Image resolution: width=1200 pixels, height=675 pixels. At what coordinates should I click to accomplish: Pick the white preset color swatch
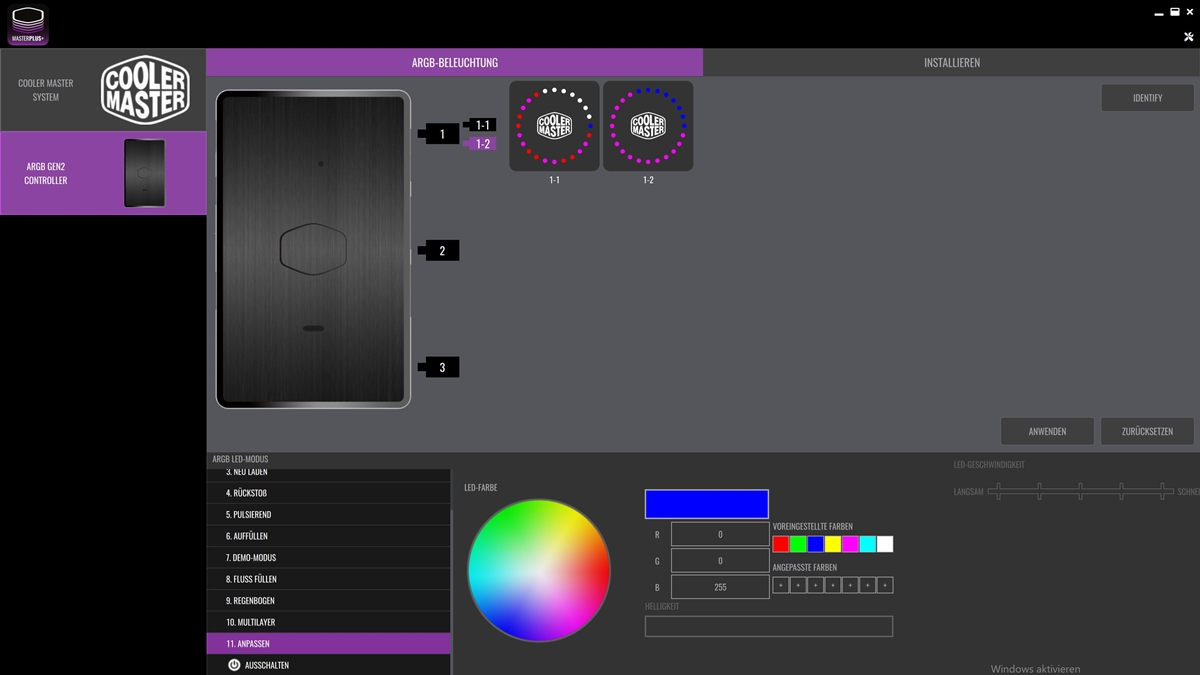point(885,544)
